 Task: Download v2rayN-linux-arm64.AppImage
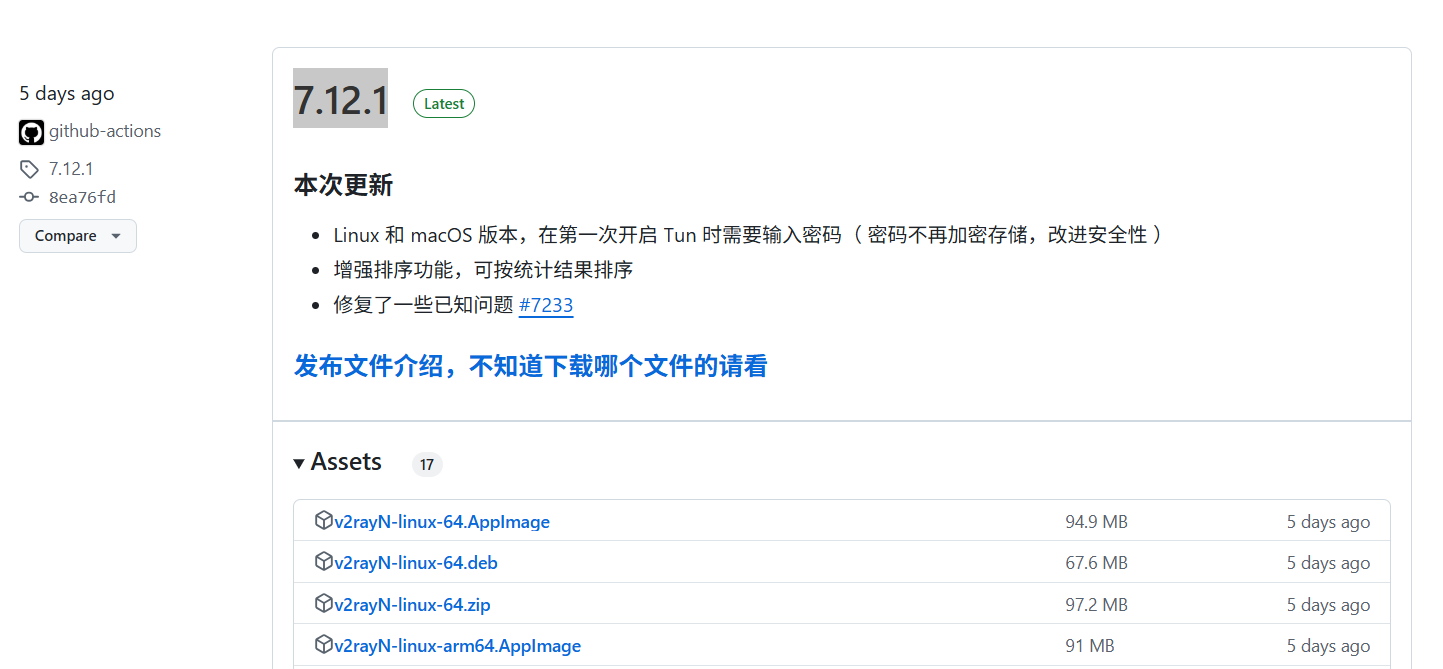458,645
